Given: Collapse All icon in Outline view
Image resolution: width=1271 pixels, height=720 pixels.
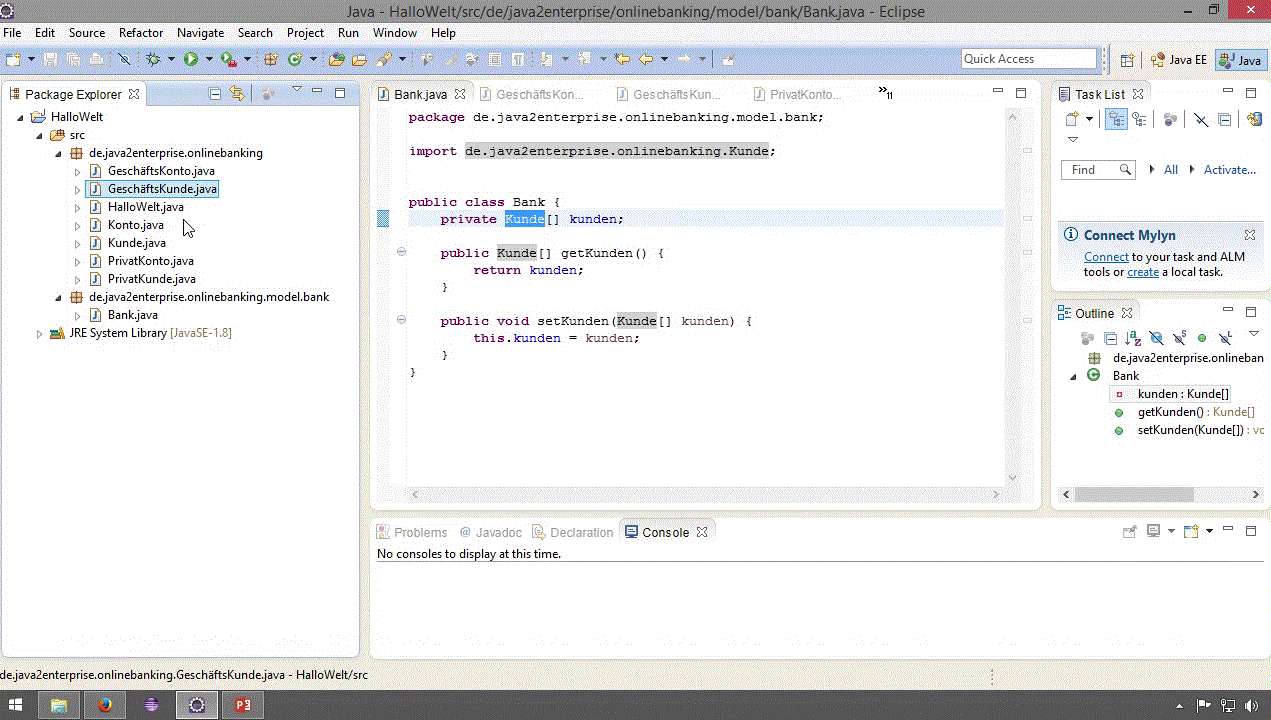Looking at the screenshot, I should click(1110, 338).
